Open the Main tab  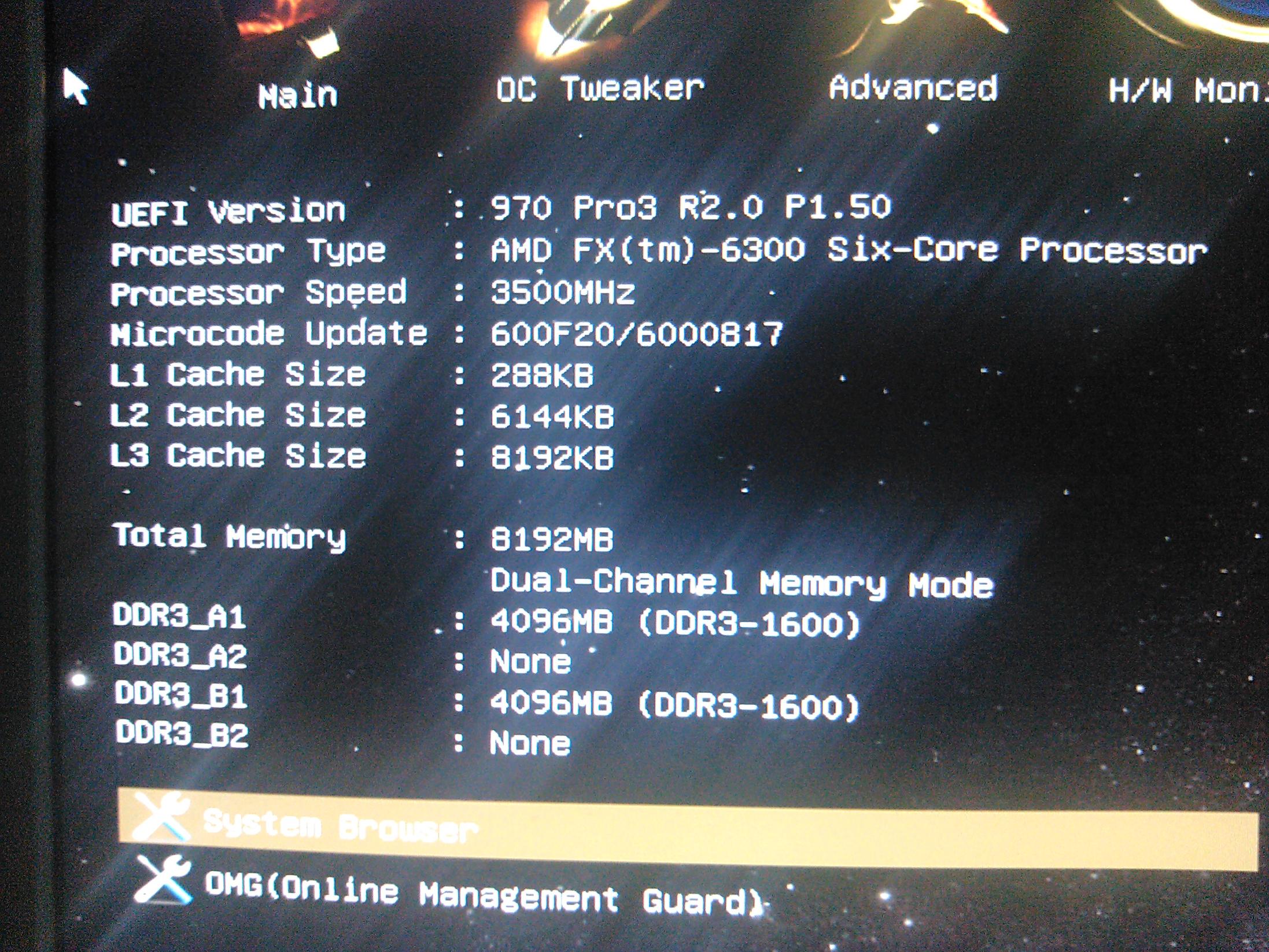[298, 95]
